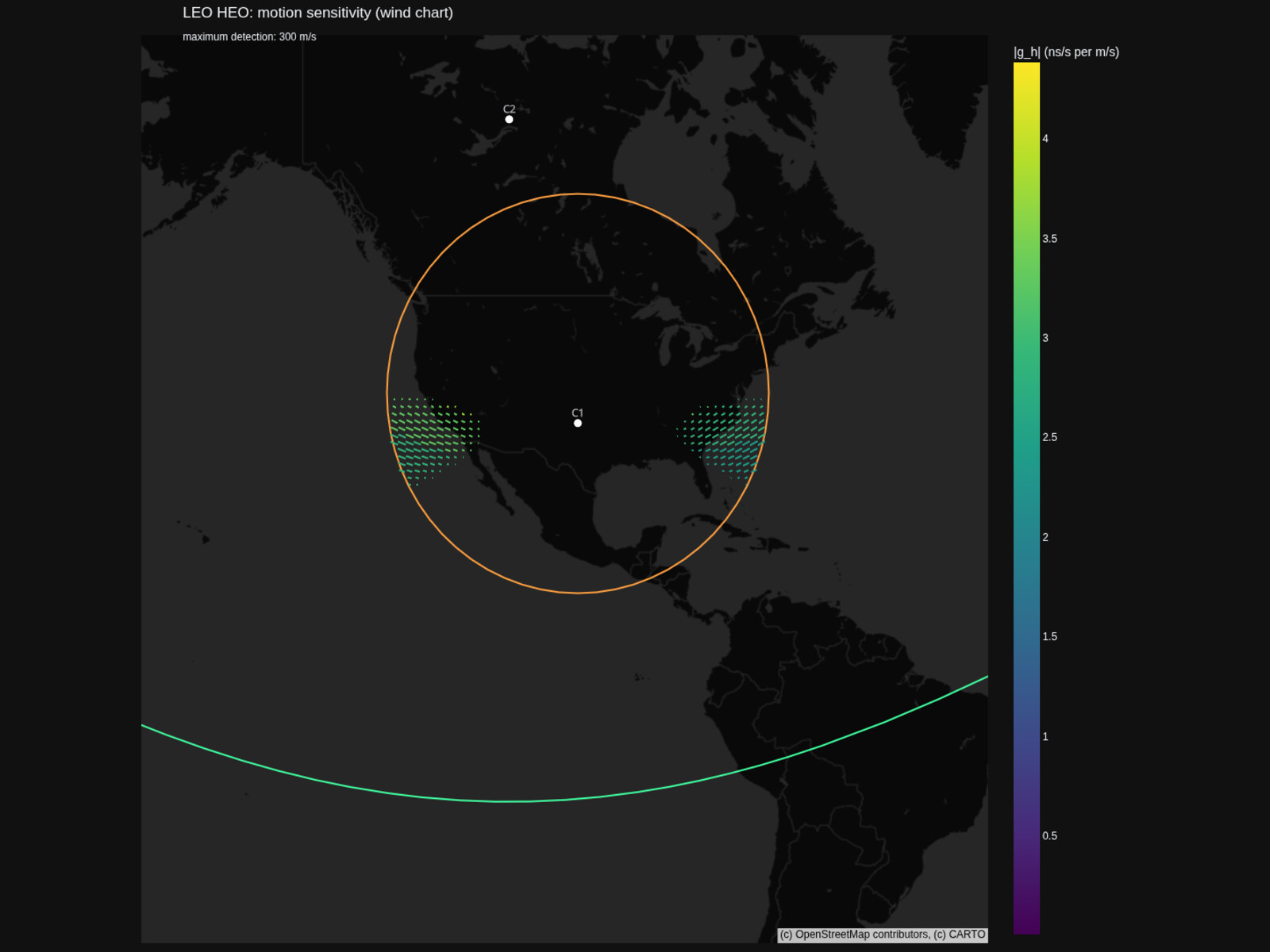Image resolution: width=1270 pixels, height=952 pixels.
Task: Click the 'C2' marker label
Action: 509,109
